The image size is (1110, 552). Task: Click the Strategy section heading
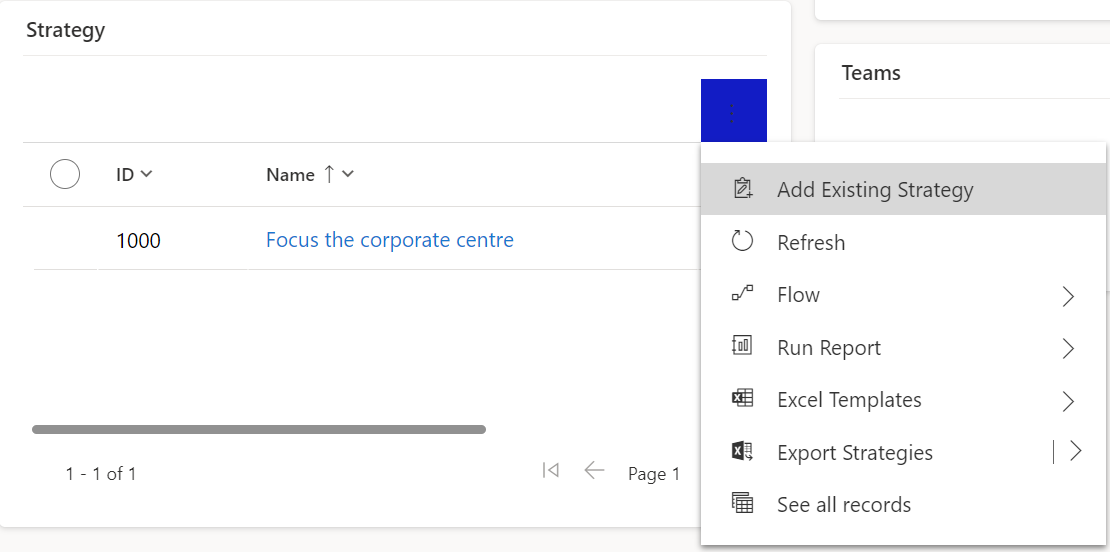(x=65, y=30)
